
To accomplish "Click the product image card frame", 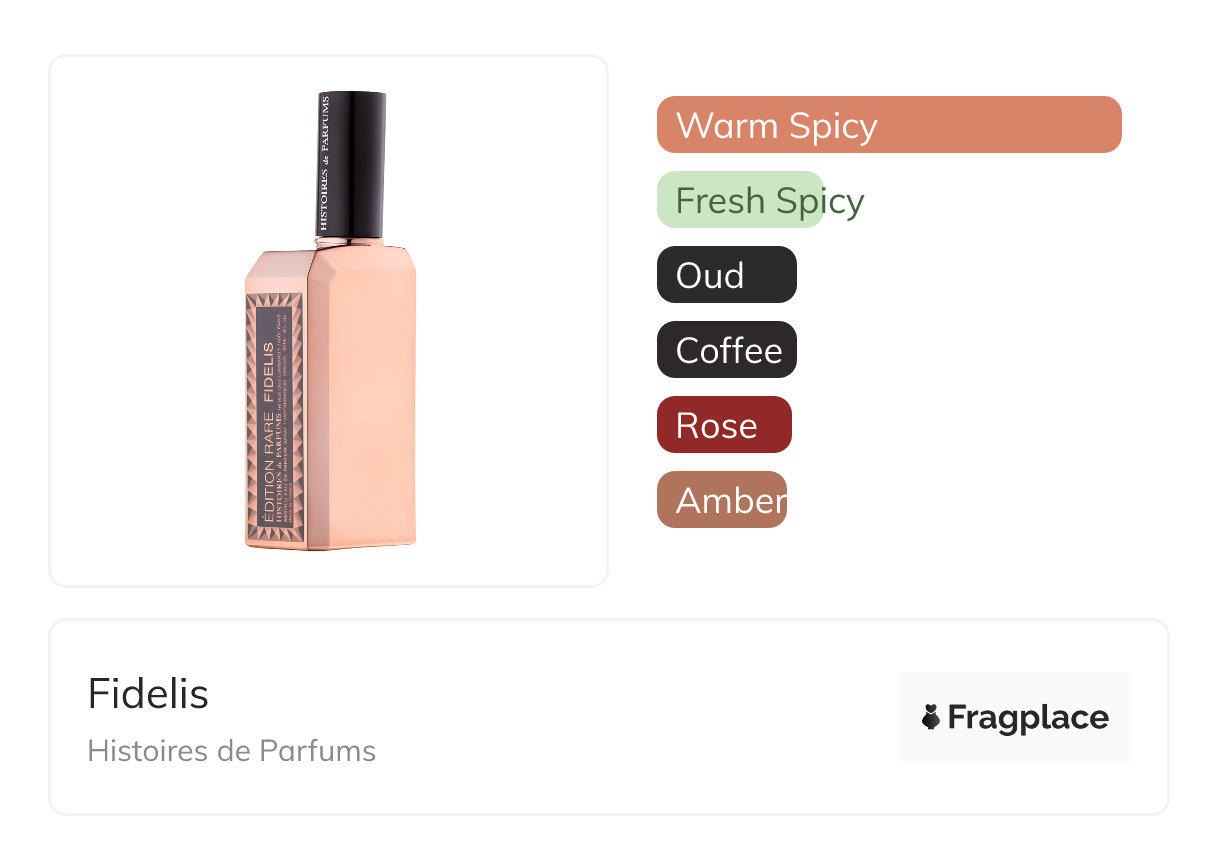I will coord(329,321).
